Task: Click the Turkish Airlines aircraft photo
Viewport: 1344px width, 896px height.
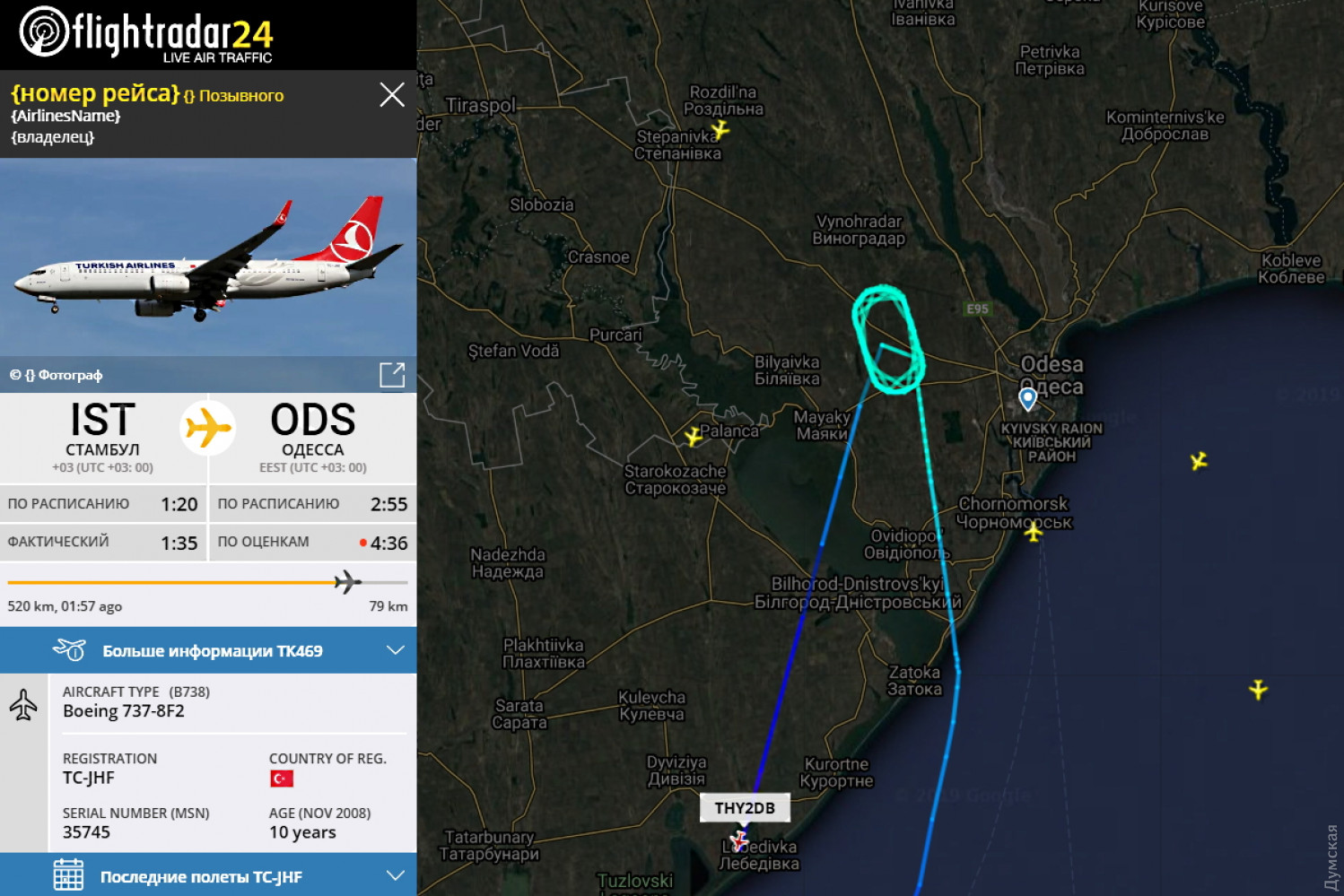Action: [x=208, y=258]
